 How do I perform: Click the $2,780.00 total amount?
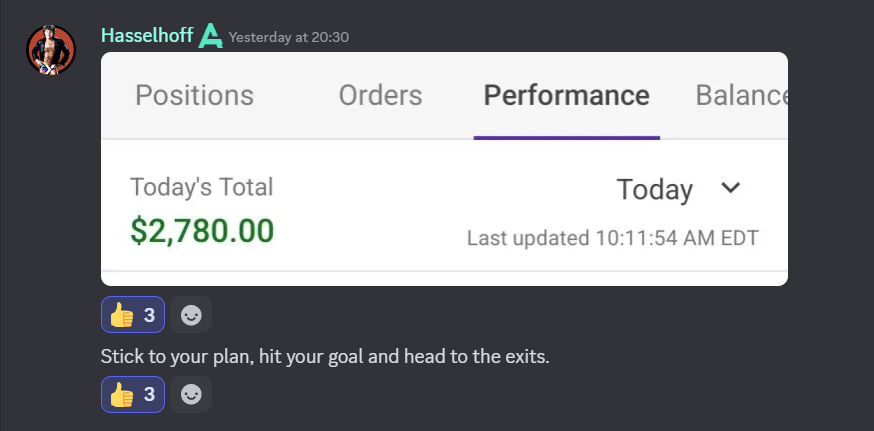pyautogui.click(x=202, y=231)
